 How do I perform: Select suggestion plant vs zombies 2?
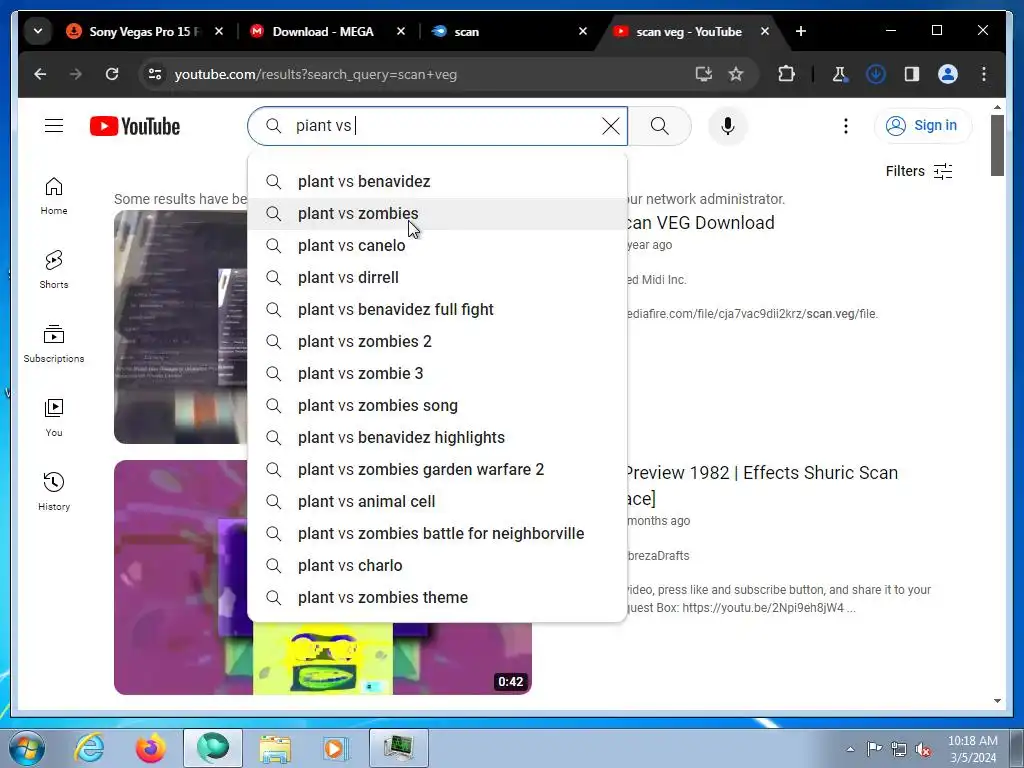[x=437, y=342]
